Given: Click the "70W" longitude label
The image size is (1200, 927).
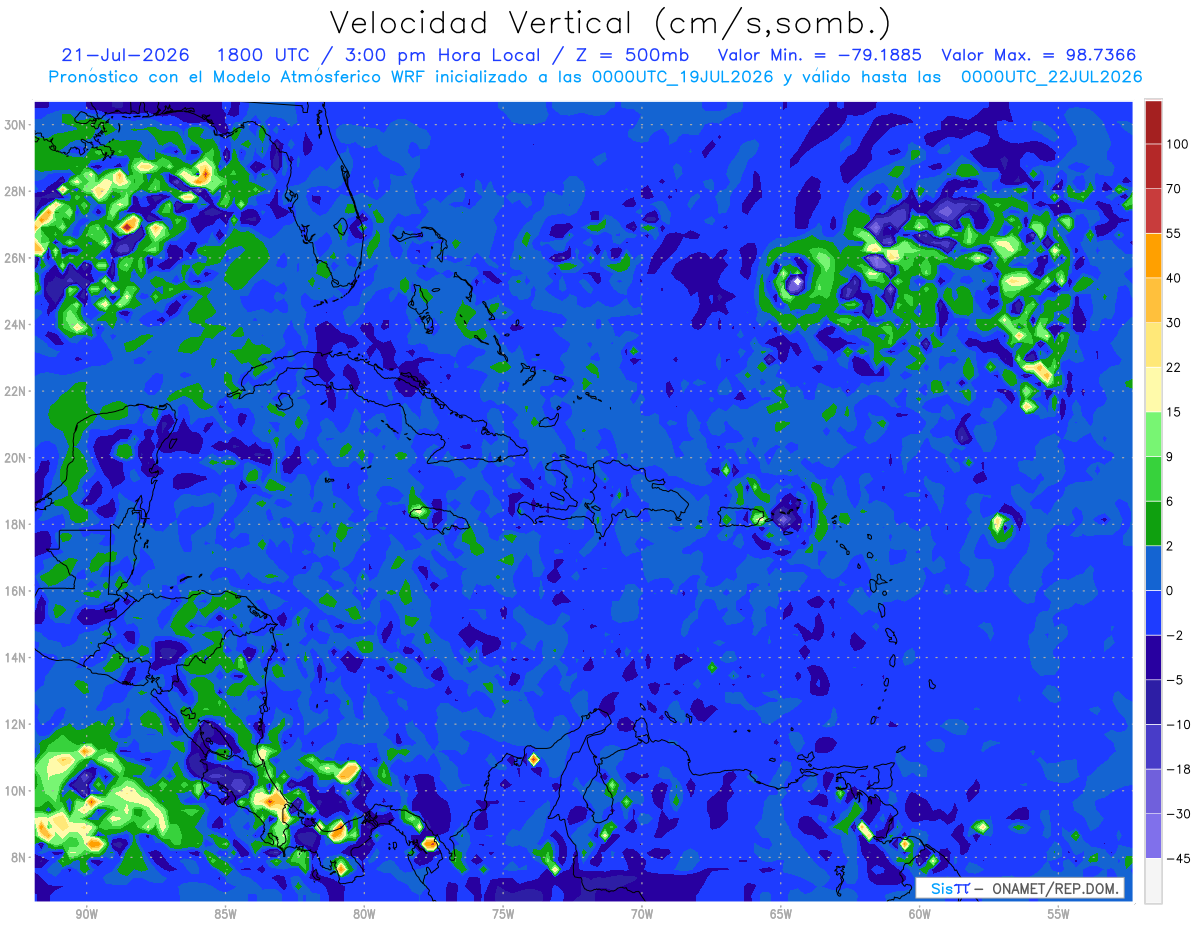Looking at the screenshot, I should tap(642, 914).
